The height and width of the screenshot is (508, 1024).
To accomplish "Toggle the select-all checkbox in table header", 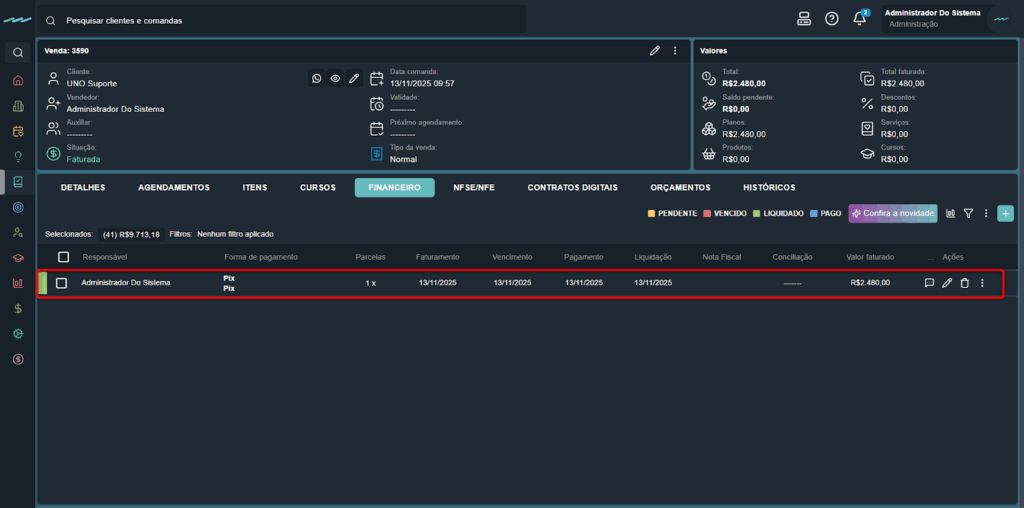I will click(x=64, y=257).
